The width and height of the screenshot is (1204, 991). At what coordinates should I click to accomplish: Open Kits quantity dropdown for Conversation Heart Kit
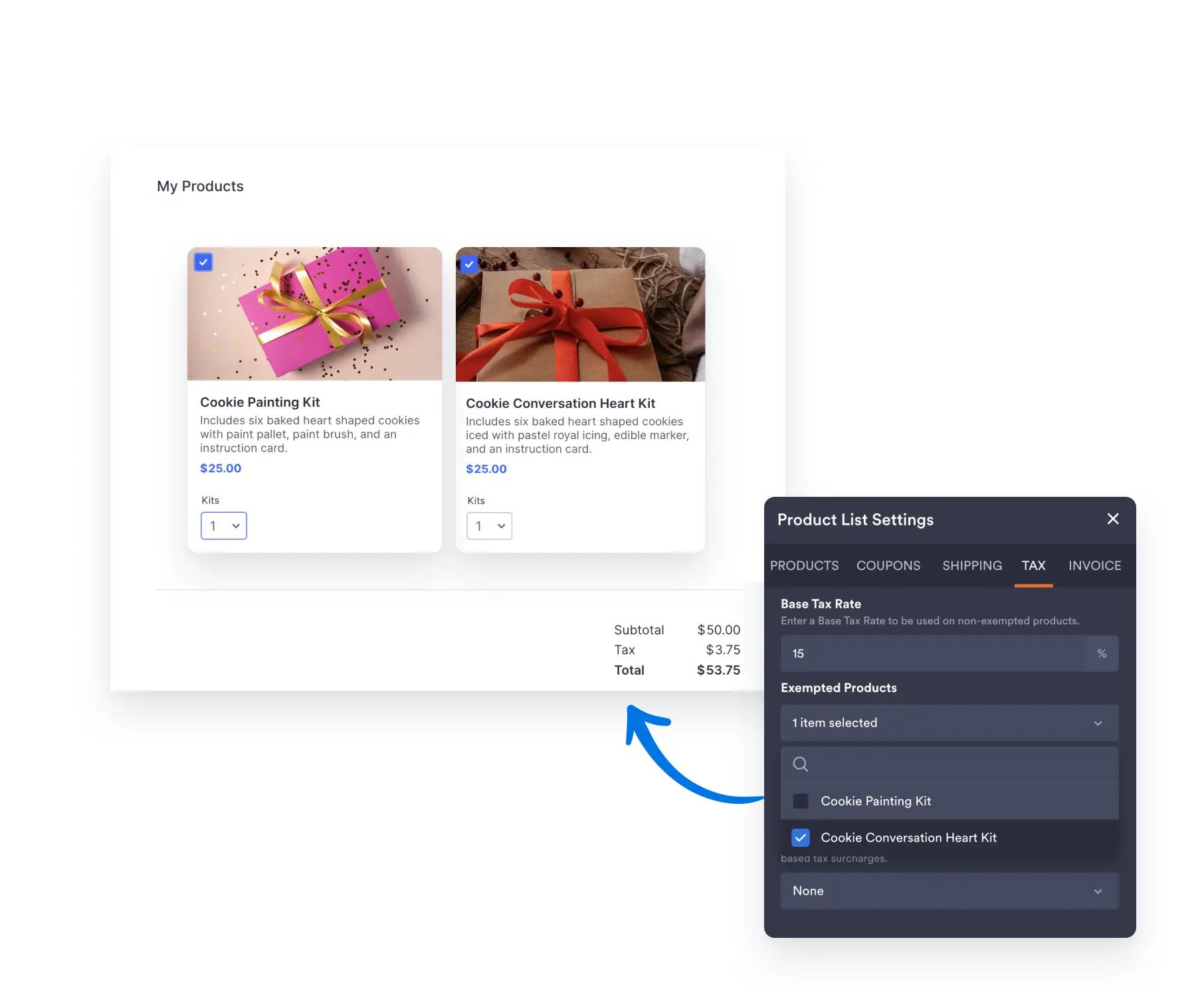[x=490, y=526]
